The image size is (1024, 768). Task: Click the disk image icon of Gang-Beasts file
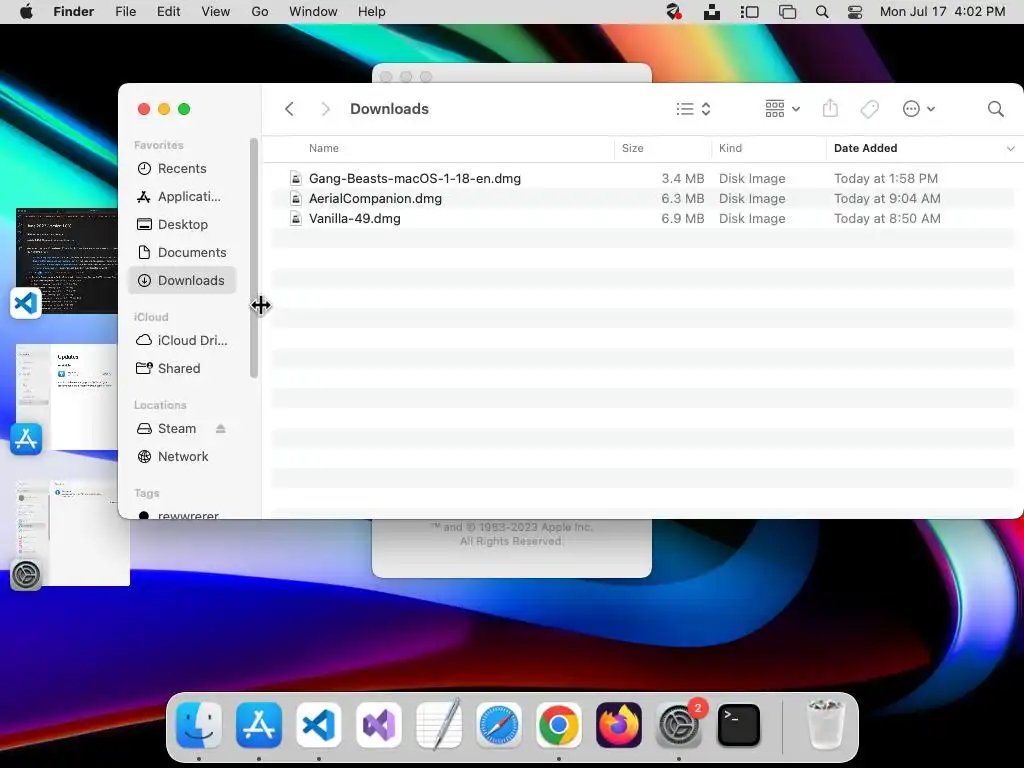coord(296,178)
